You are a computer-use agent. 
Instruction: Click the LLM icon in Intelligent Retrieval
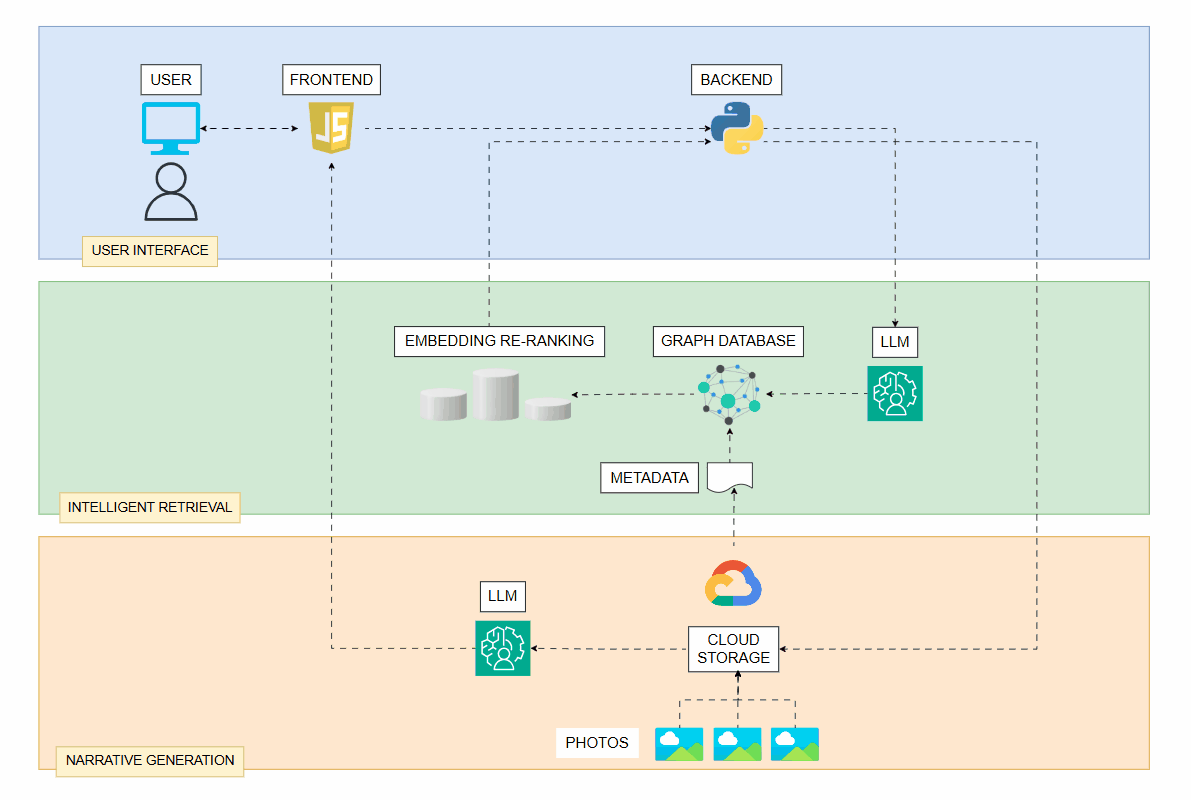pyautogui.click(x=895, y=394)
